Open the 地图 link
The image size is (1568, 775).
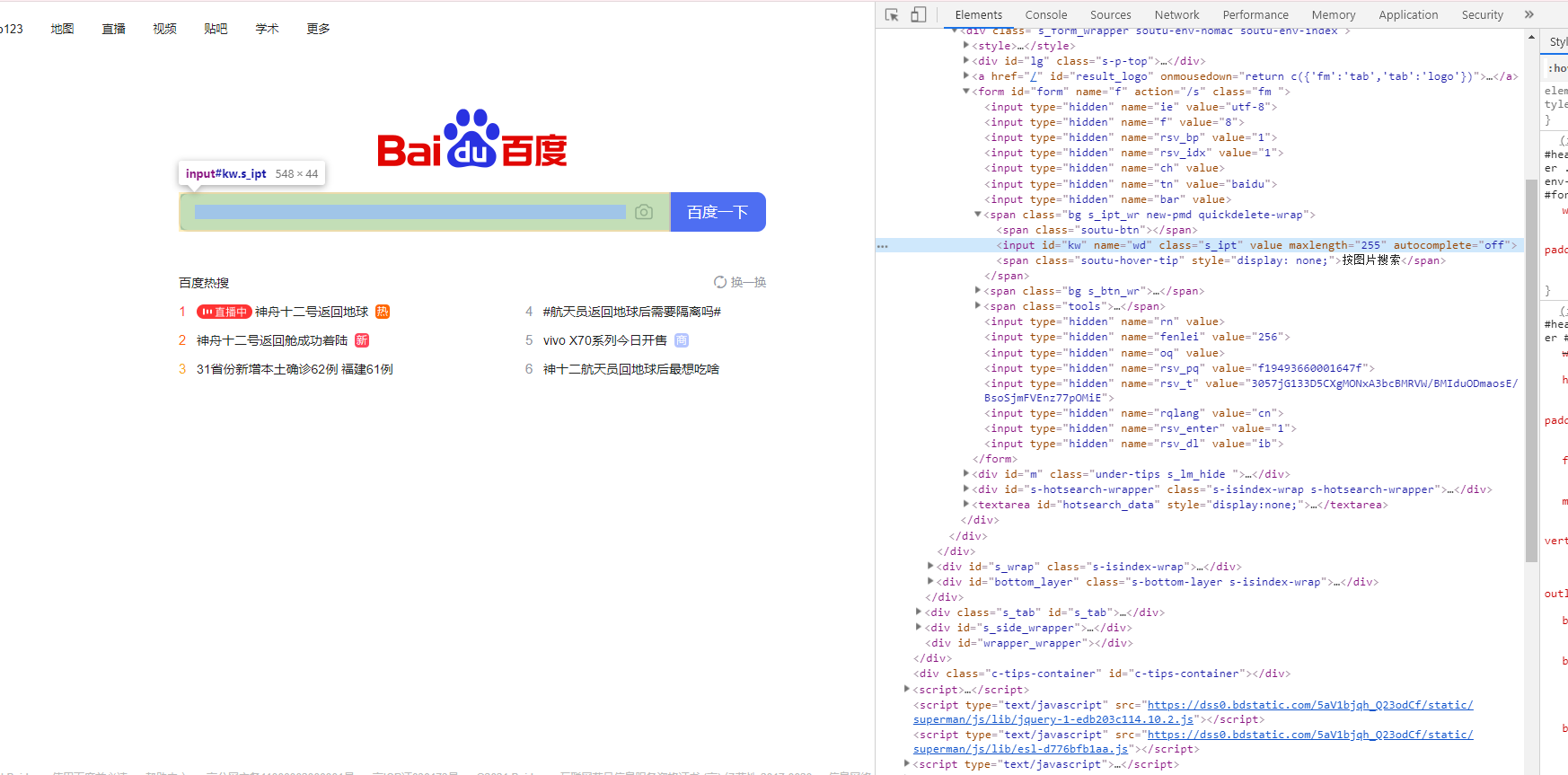tap(62, 29)
